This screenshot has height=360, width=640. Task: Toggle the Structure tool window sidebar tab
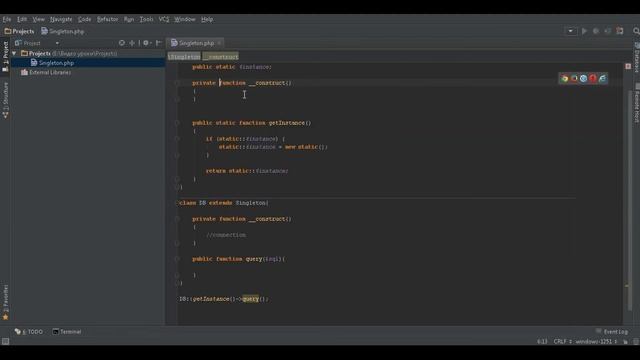click(5, 100)
